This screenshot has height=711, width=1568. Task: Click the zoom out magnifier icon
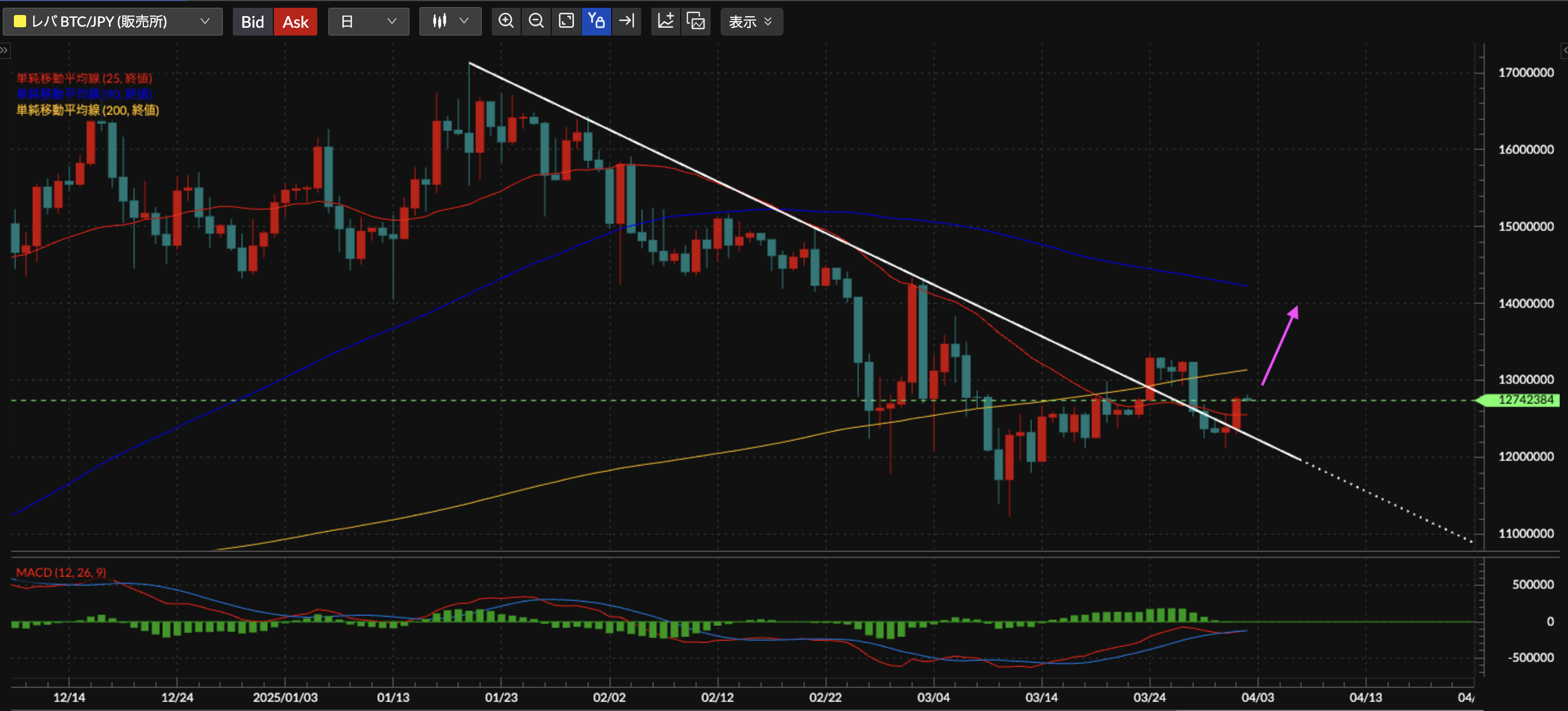tap(536, 21)
